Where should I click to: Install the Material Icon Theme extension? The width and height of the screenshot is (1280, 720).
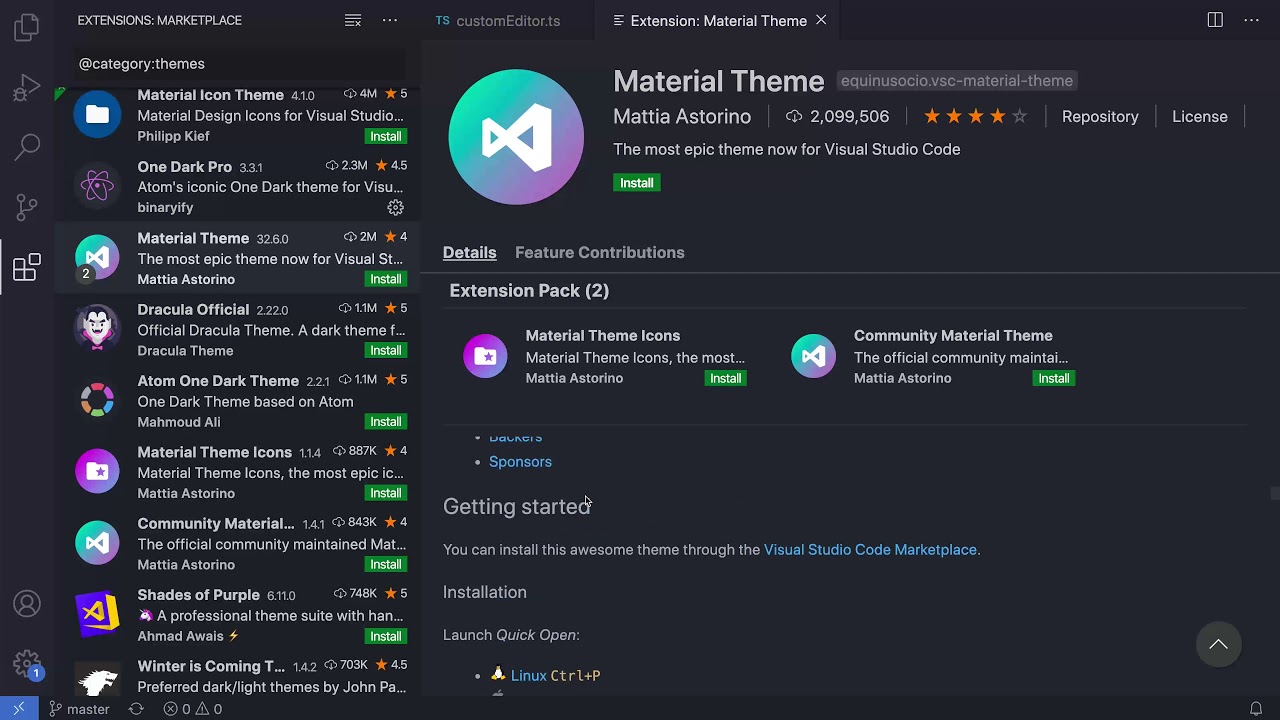pyautogui.click(x=385, y=136)
